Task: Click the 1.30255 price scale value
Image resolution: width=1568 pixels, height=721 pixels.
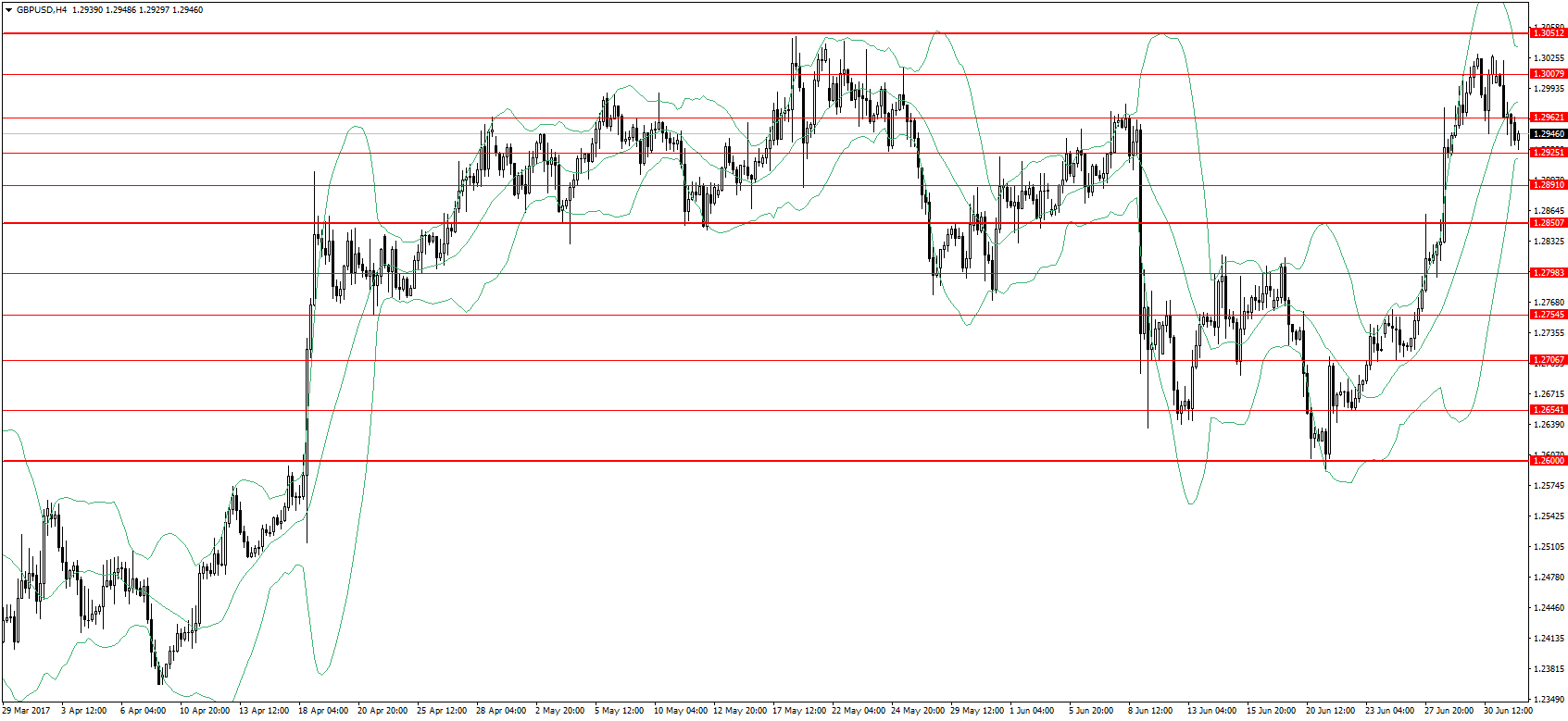Action: [x=1549, y=58]
